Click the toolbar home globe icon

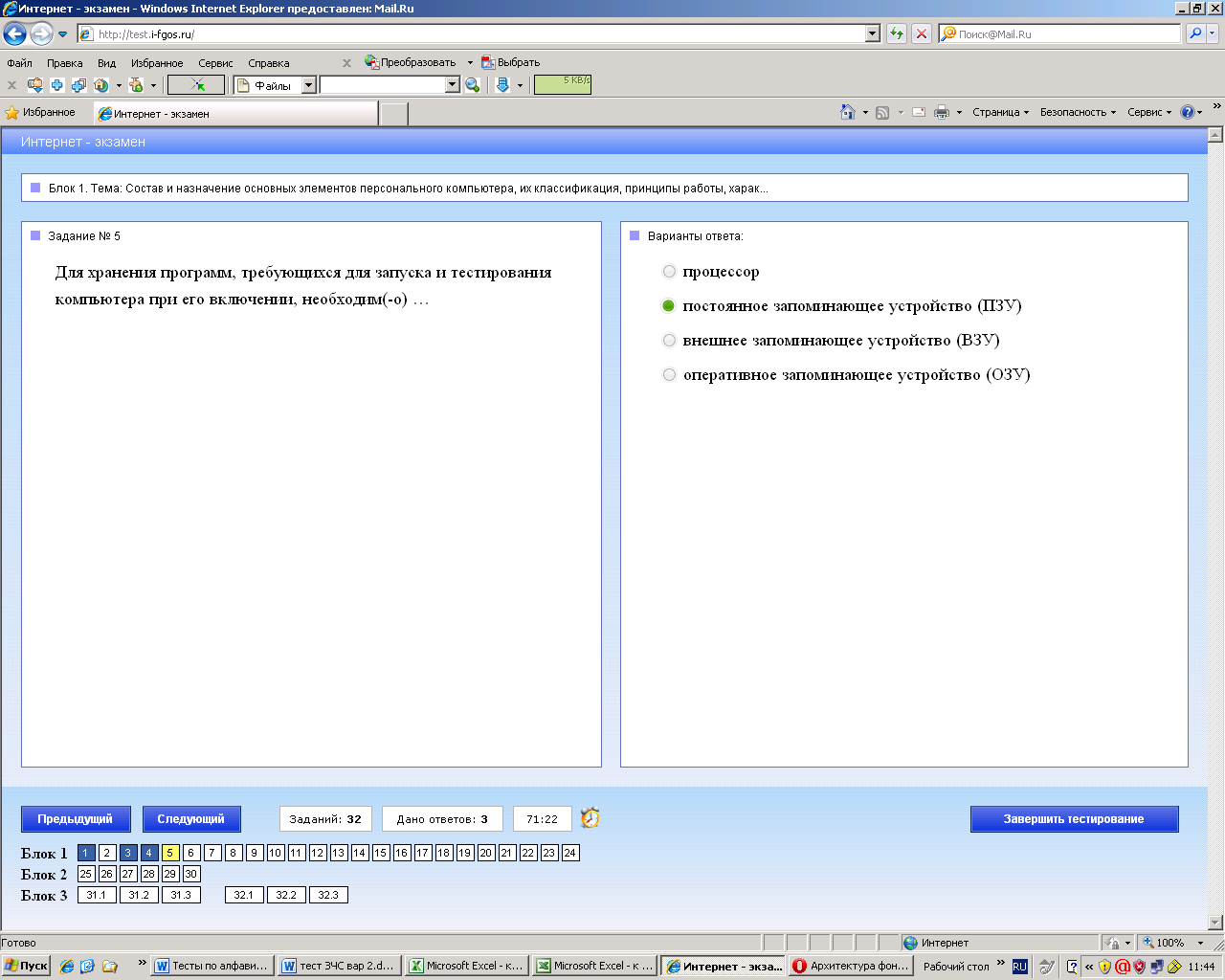(101, 85)
